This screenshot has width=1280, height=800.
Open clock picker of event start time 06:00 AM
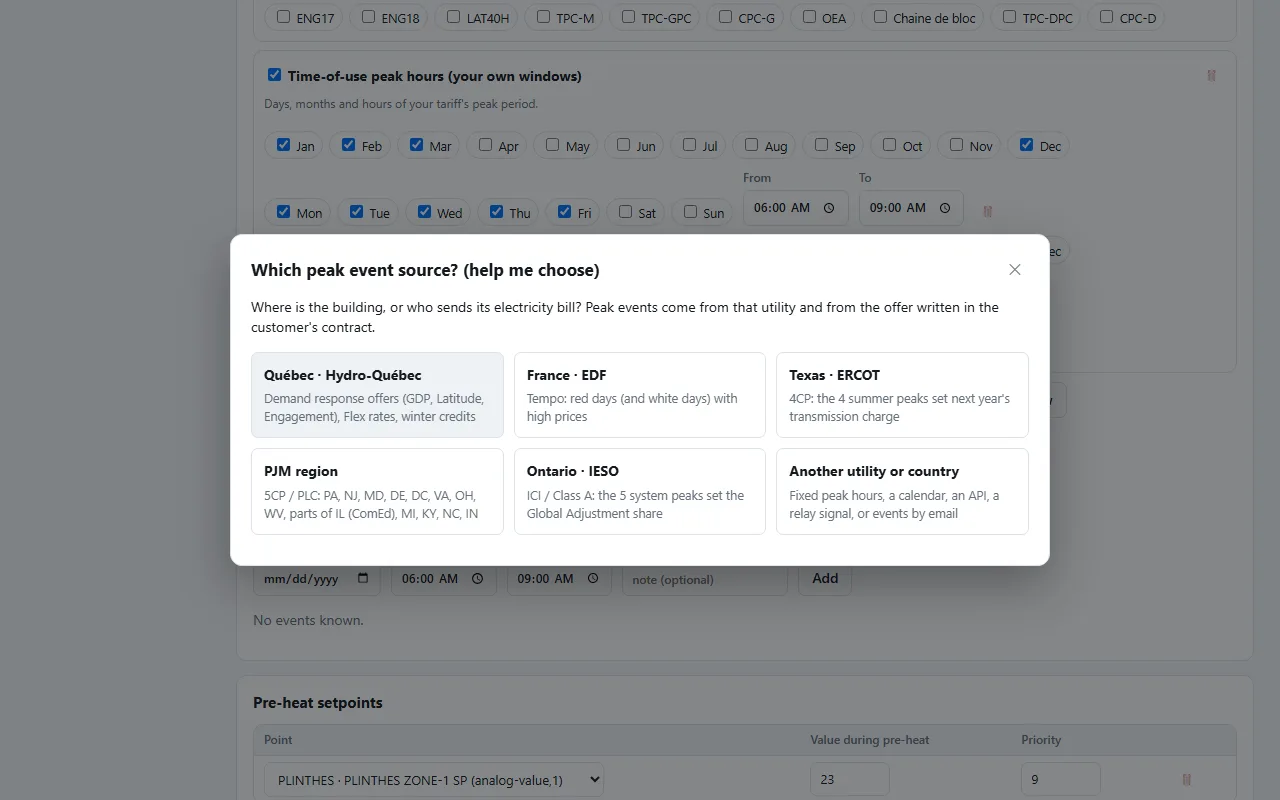coord(477,578)
